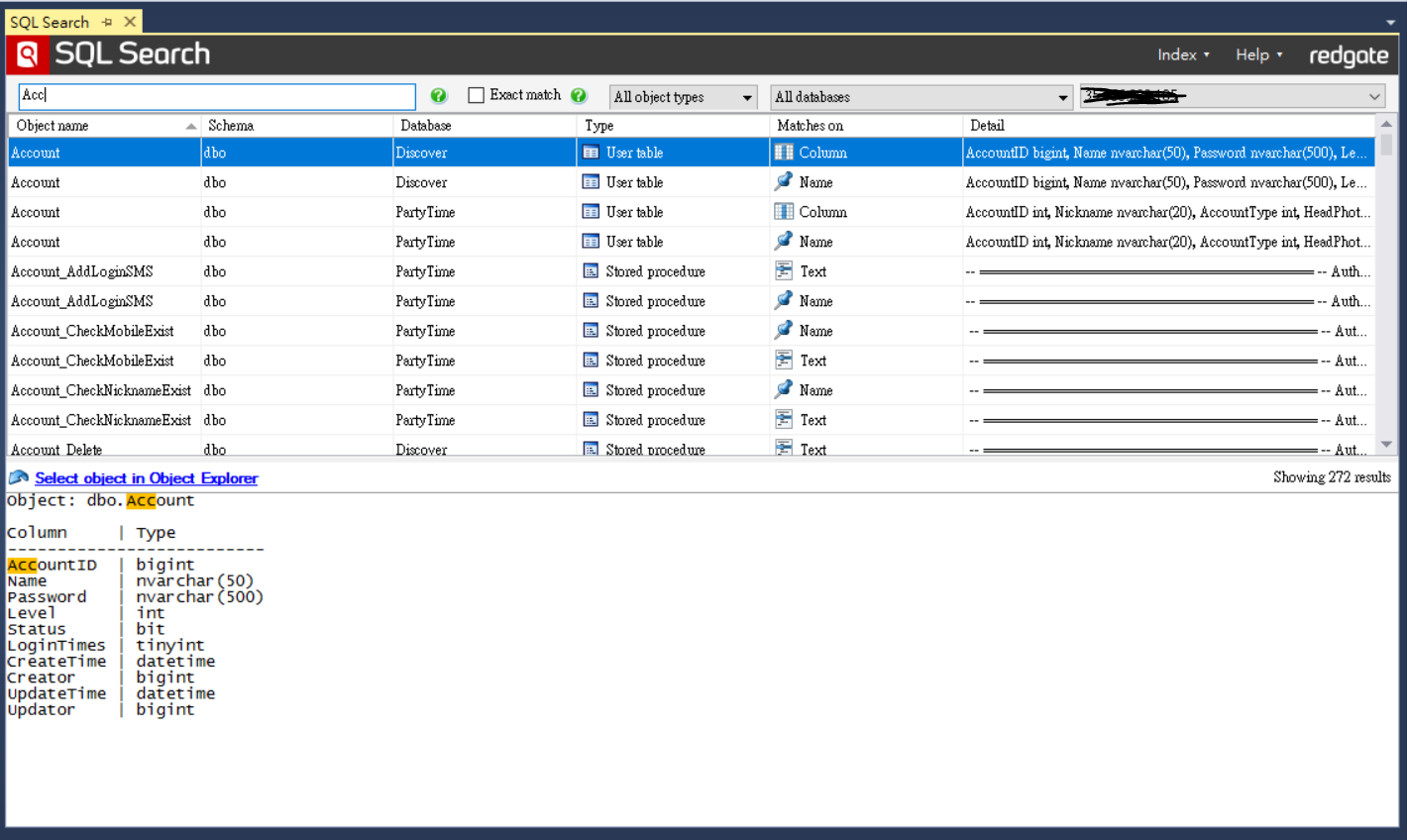1407x840 pixels.
Task: Click the help icon next to Exact match
Action: tap(579, 96)
